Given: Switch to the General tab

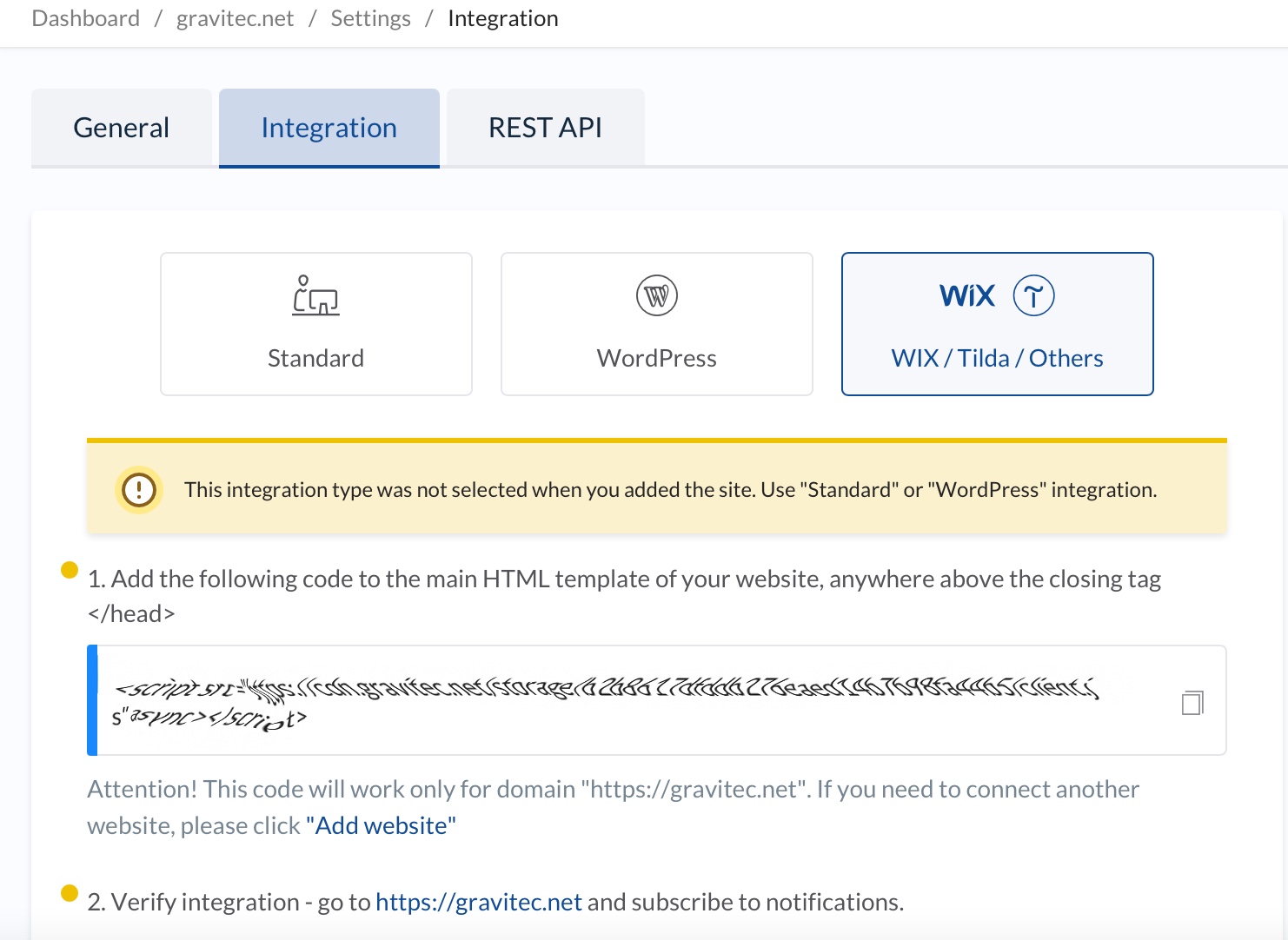Looking at the screenshot, I should (122, 128).
